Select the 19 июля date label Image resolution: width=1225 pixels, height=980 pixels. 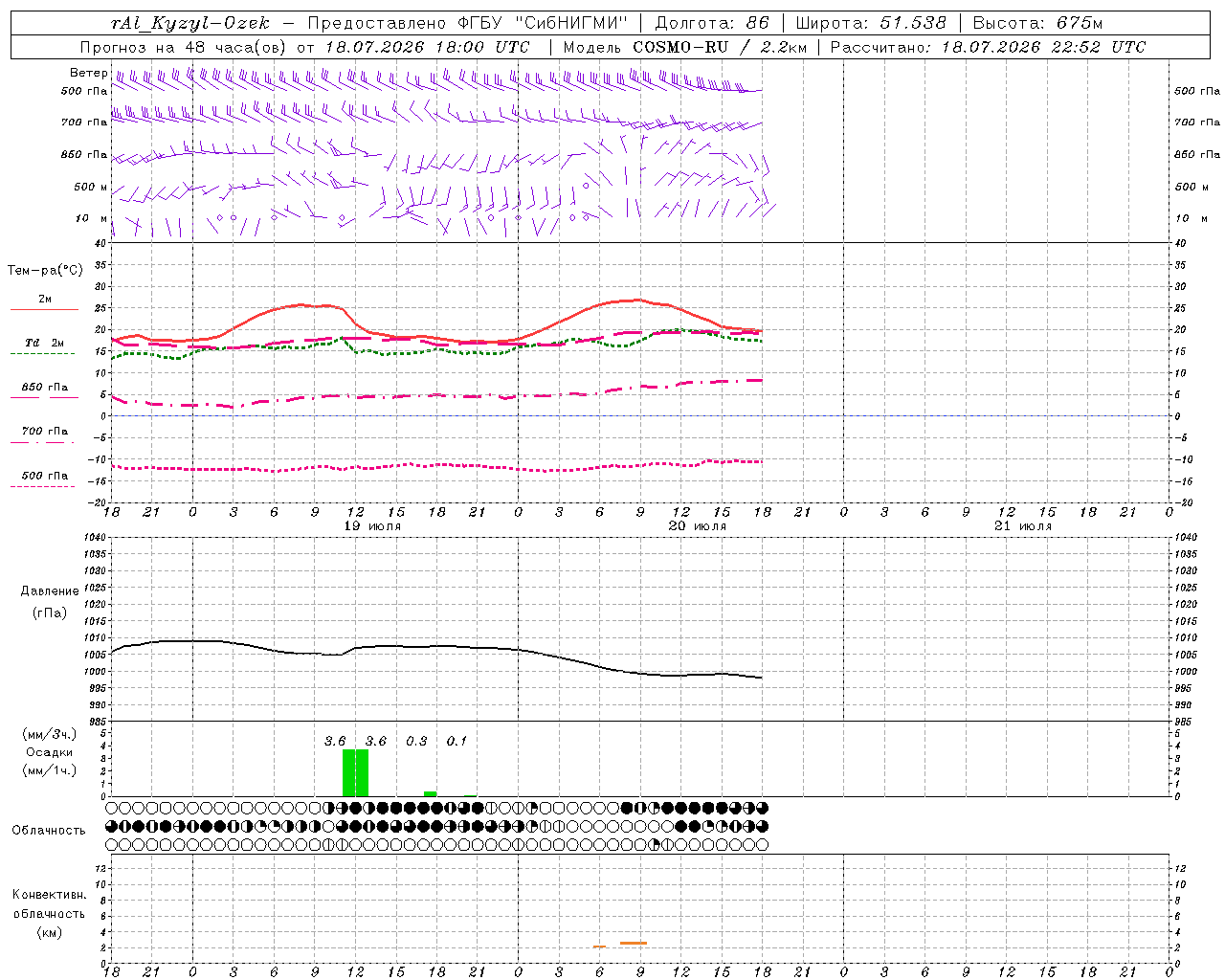point(372,526)
